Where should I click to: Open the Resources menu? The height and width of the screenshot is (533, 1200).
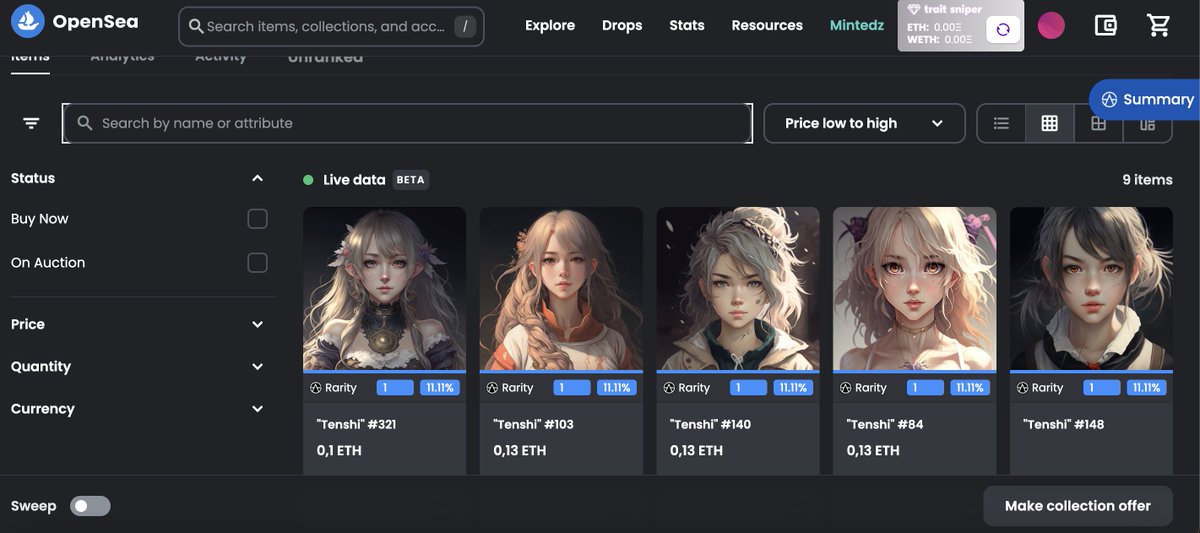[x=767, y=25]
